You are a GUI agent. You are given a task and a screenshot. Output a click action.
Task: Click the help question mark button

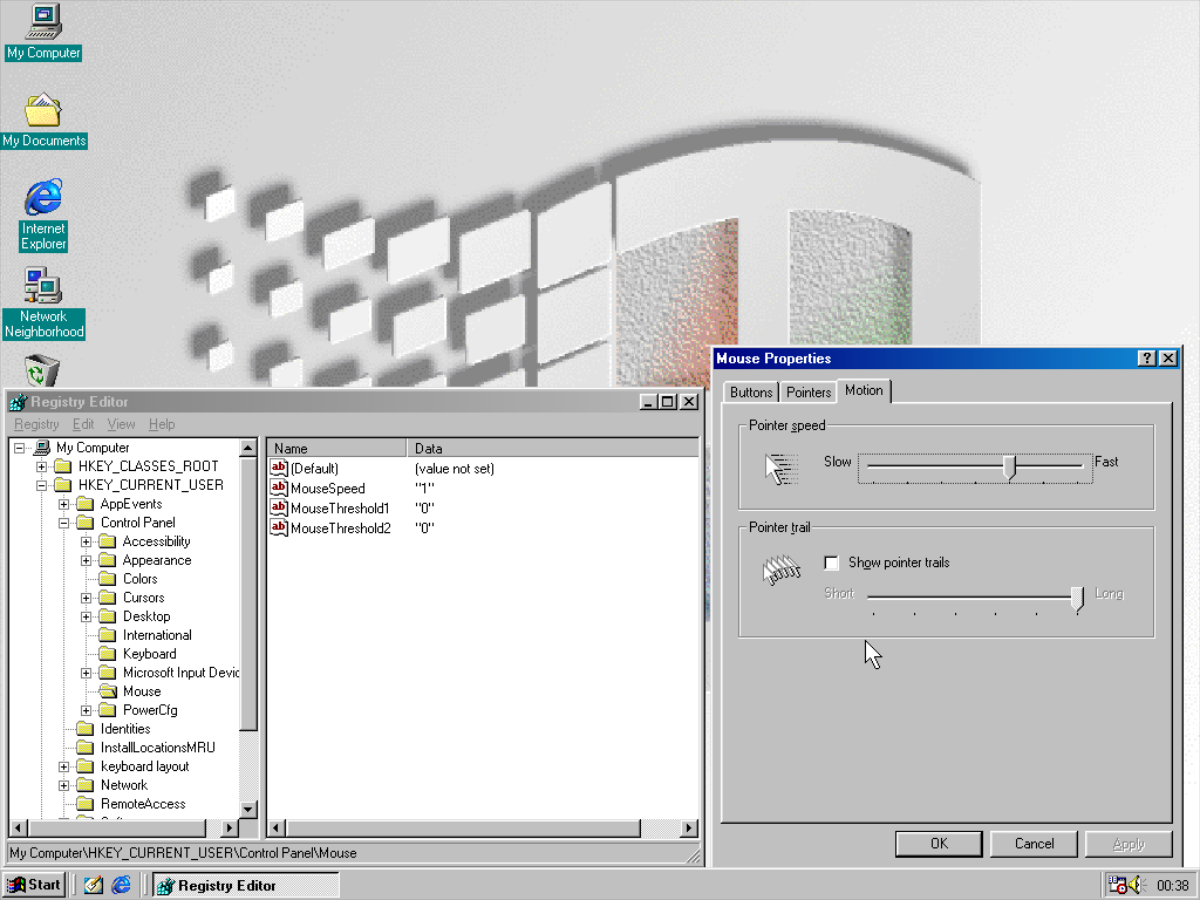coord(1147,359)
